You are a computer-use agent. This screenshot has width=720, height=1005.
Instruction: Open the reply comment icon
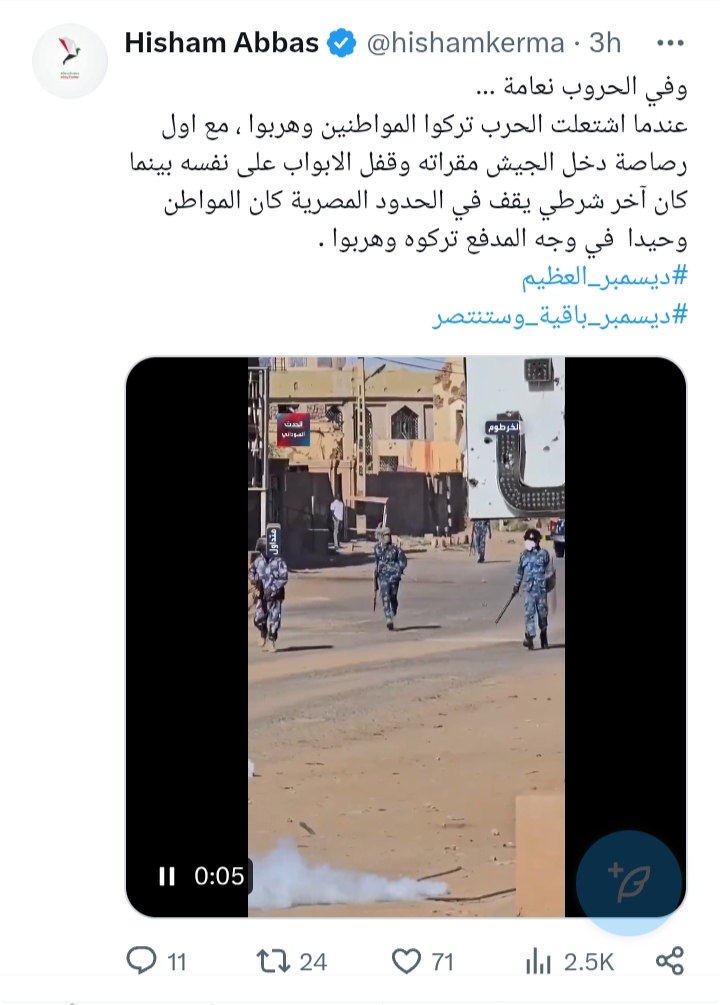[141, 961]
